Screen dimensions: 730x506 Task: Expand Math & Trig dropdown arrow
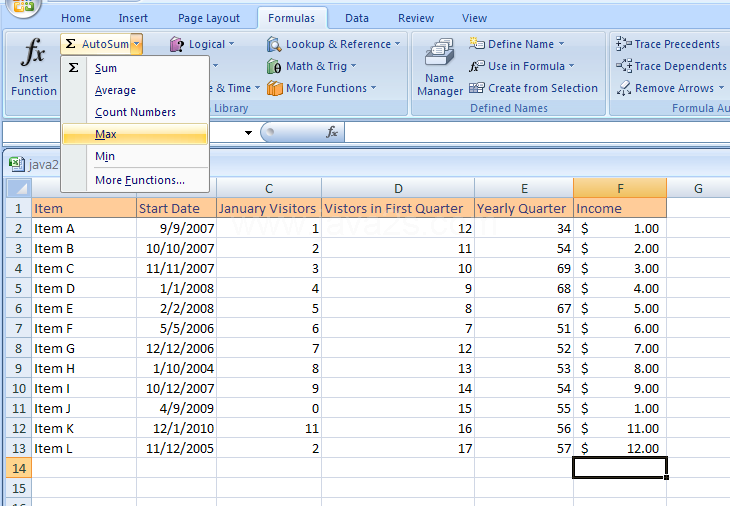point(354,66)
